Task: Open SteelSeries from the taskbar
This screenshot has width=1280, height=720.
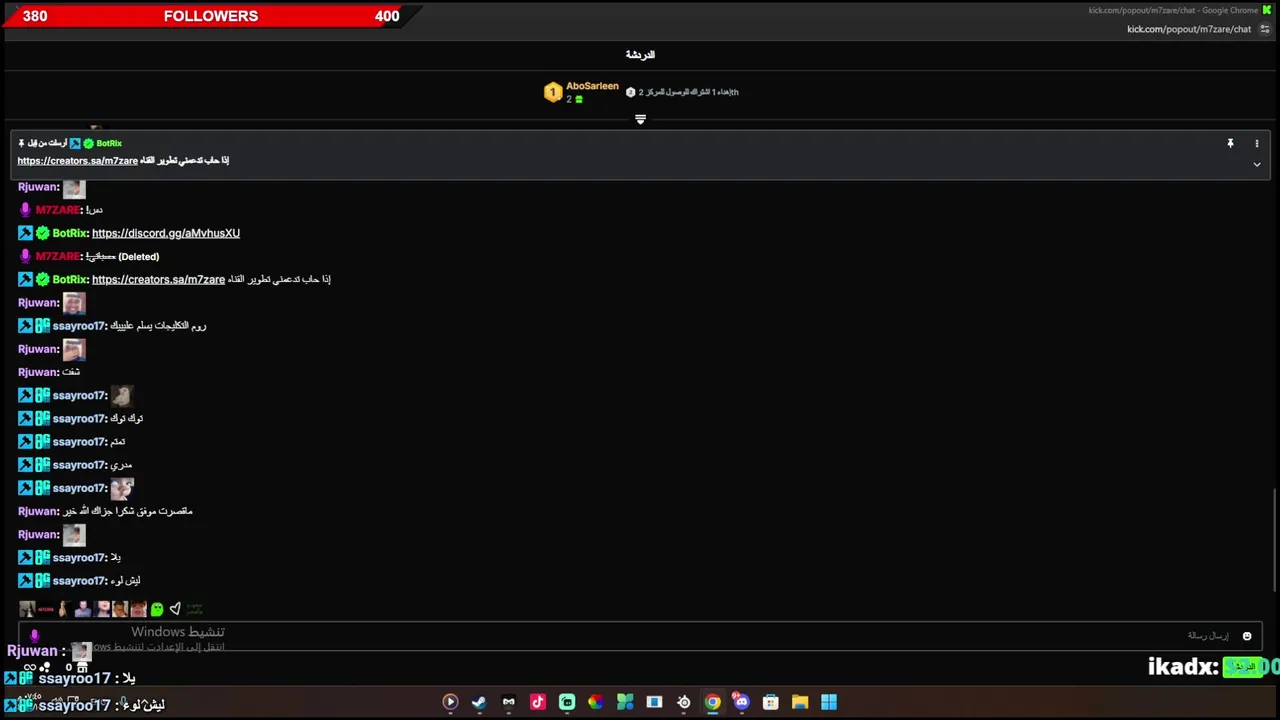Action: 684,702
